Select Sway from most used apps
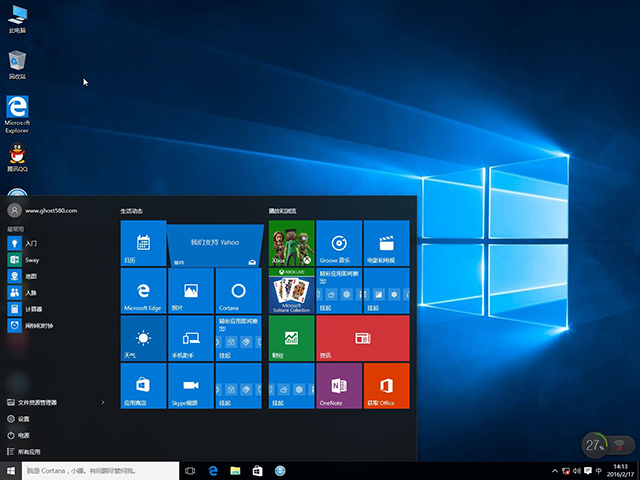Image resolution: width=640 pixels, height=480 pixels. (33, 259)
